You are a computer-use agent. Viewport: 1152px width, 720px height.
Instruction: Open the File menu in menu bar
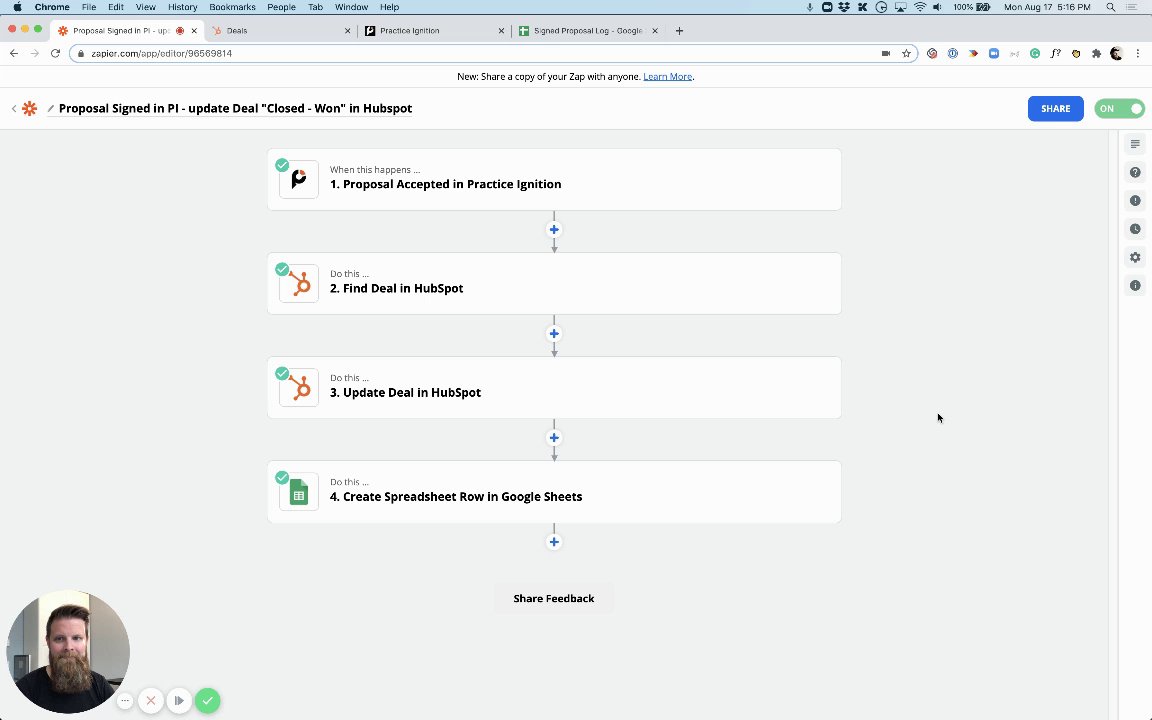tap(89, 7)
